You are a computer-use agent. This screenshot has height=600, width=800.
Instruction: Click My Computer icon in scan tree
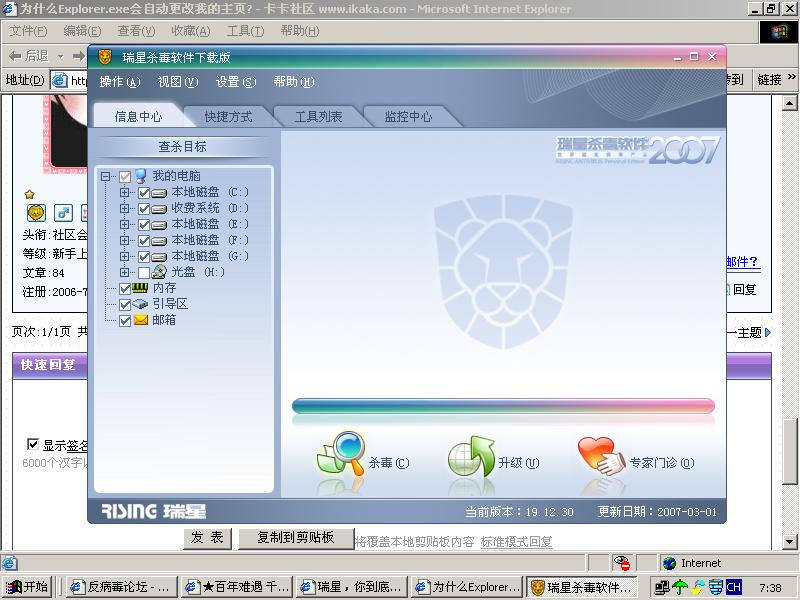pos(141,177)
